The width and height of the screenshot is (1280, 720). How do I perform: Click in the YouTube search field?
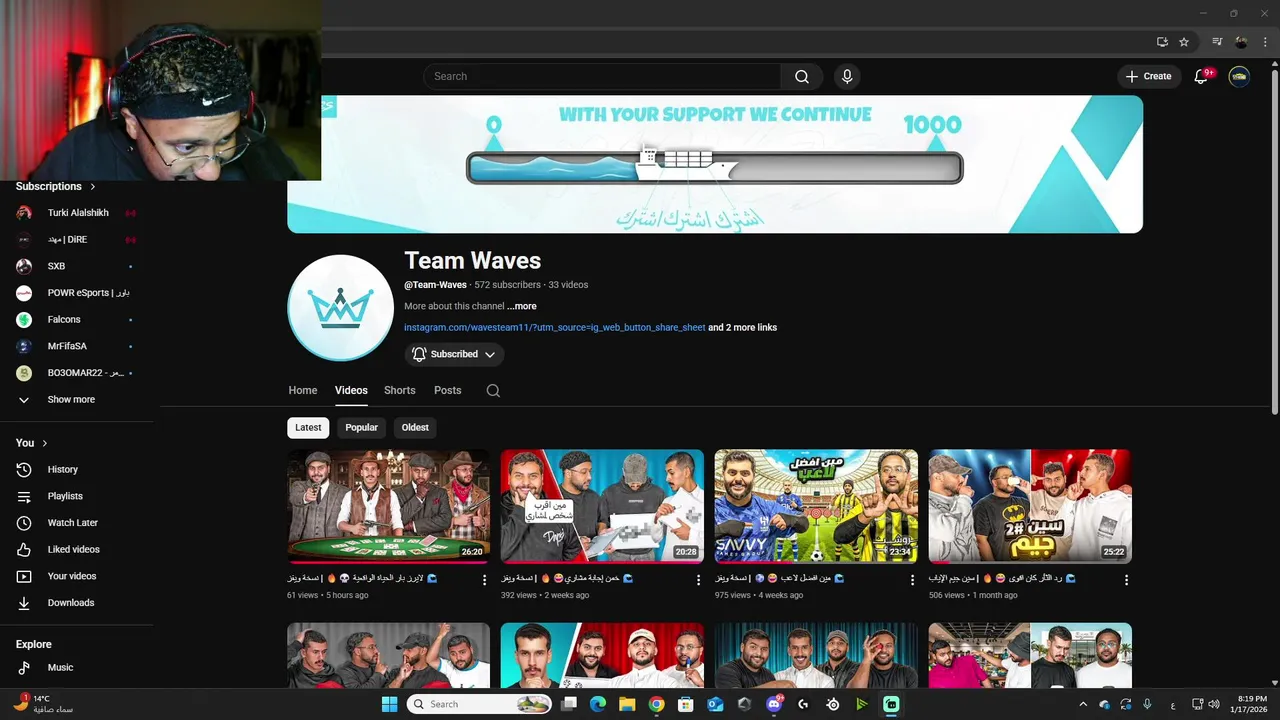coord(602,76)
